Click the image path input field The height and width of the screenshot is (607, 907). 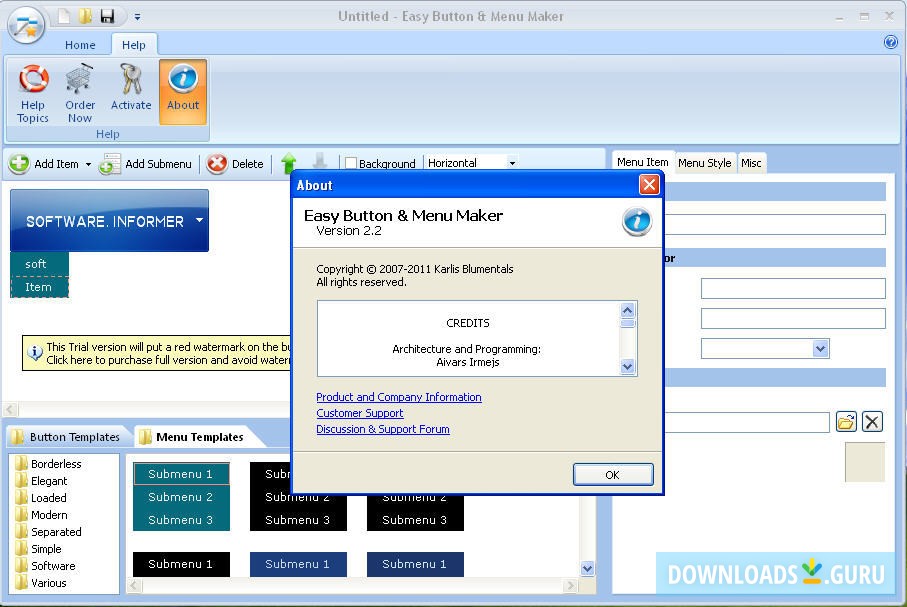pyautogui.click(x=747, y=422)
